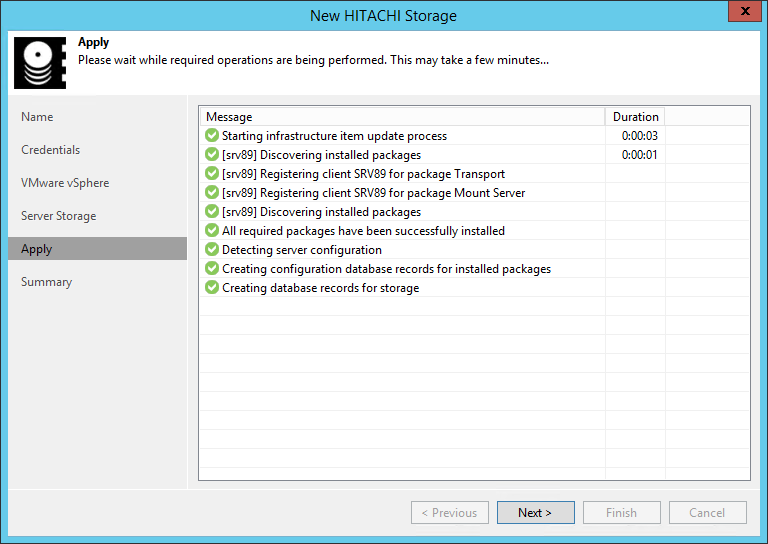
Task: Click the Finish button
Action: click(621, 513)
